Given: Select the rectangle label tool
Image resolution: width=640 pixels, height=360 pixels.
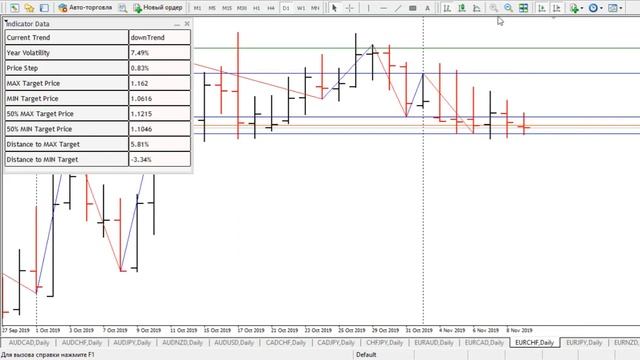Looking at the screenshot, I should click(x=413, y=8).
